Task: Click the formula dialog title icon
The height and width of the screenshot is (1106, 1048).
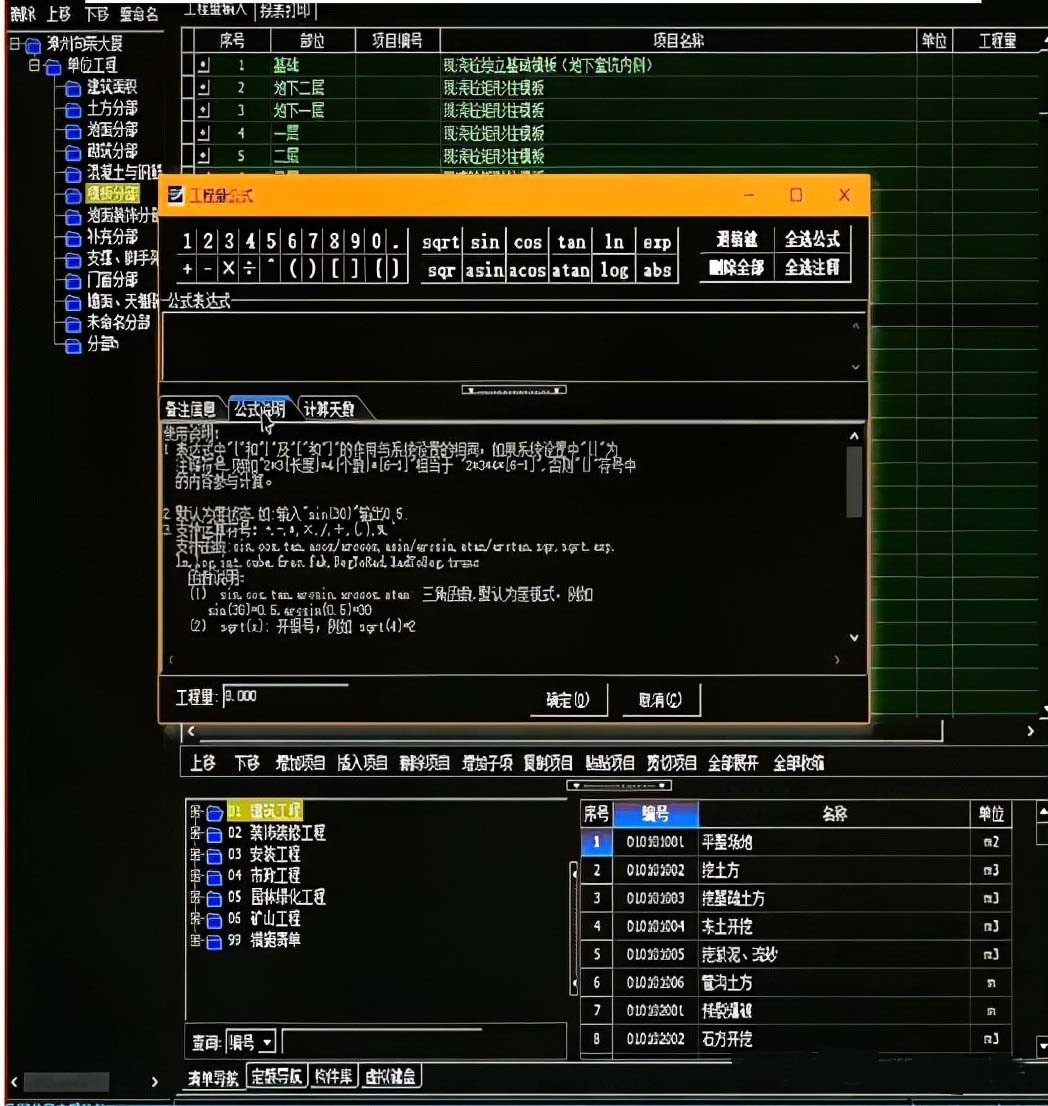Action: pos(176,195)
